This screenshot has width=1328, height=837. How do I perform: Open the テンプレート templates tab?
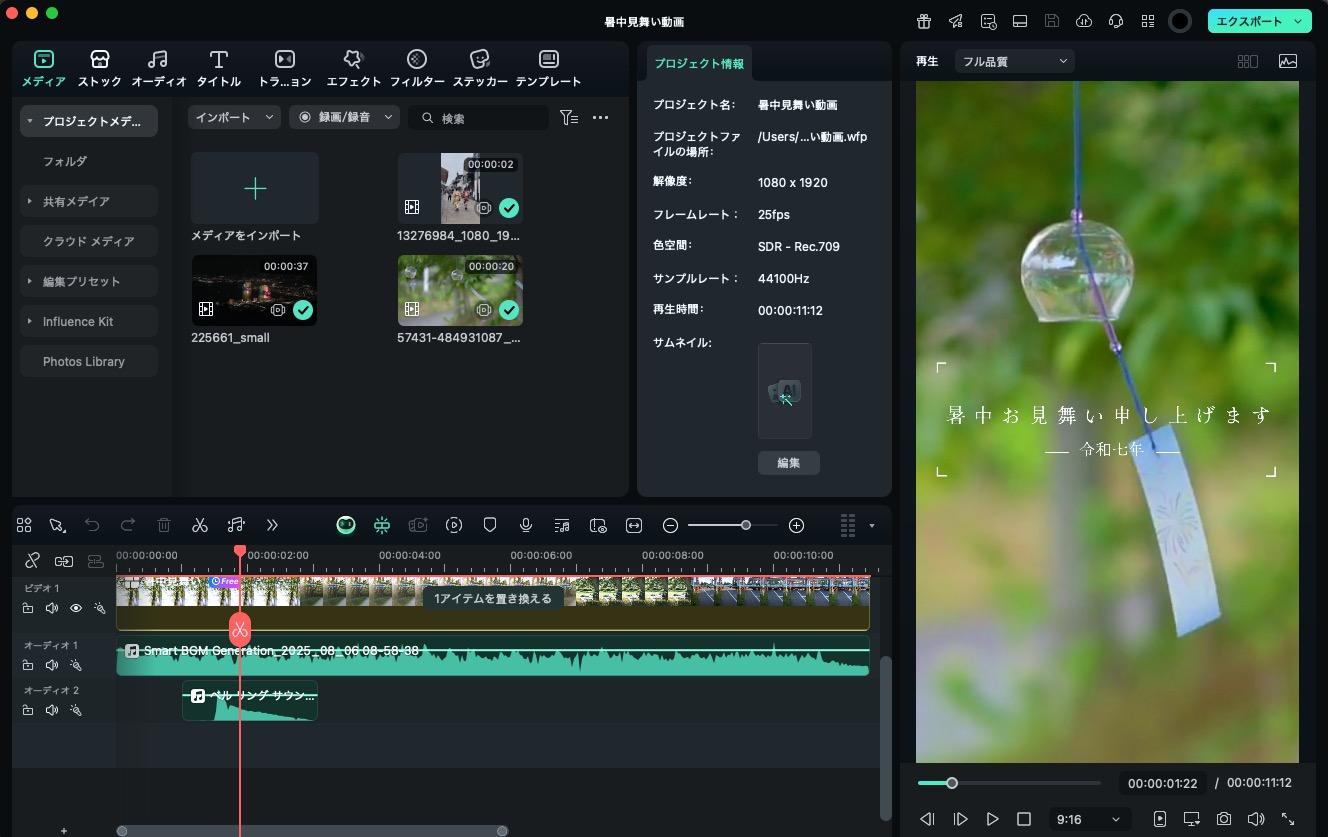tap(549, 68)
